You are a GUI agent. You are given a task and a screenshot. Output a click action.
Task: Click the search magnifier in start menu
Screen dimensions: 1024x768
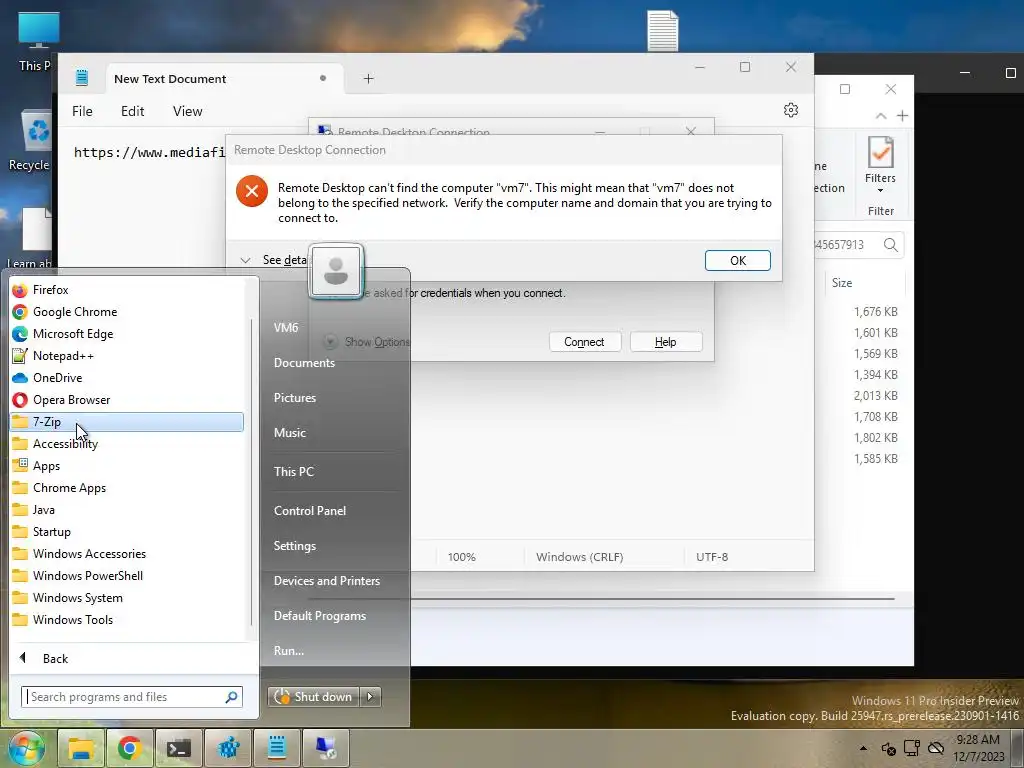pos(231,697)
